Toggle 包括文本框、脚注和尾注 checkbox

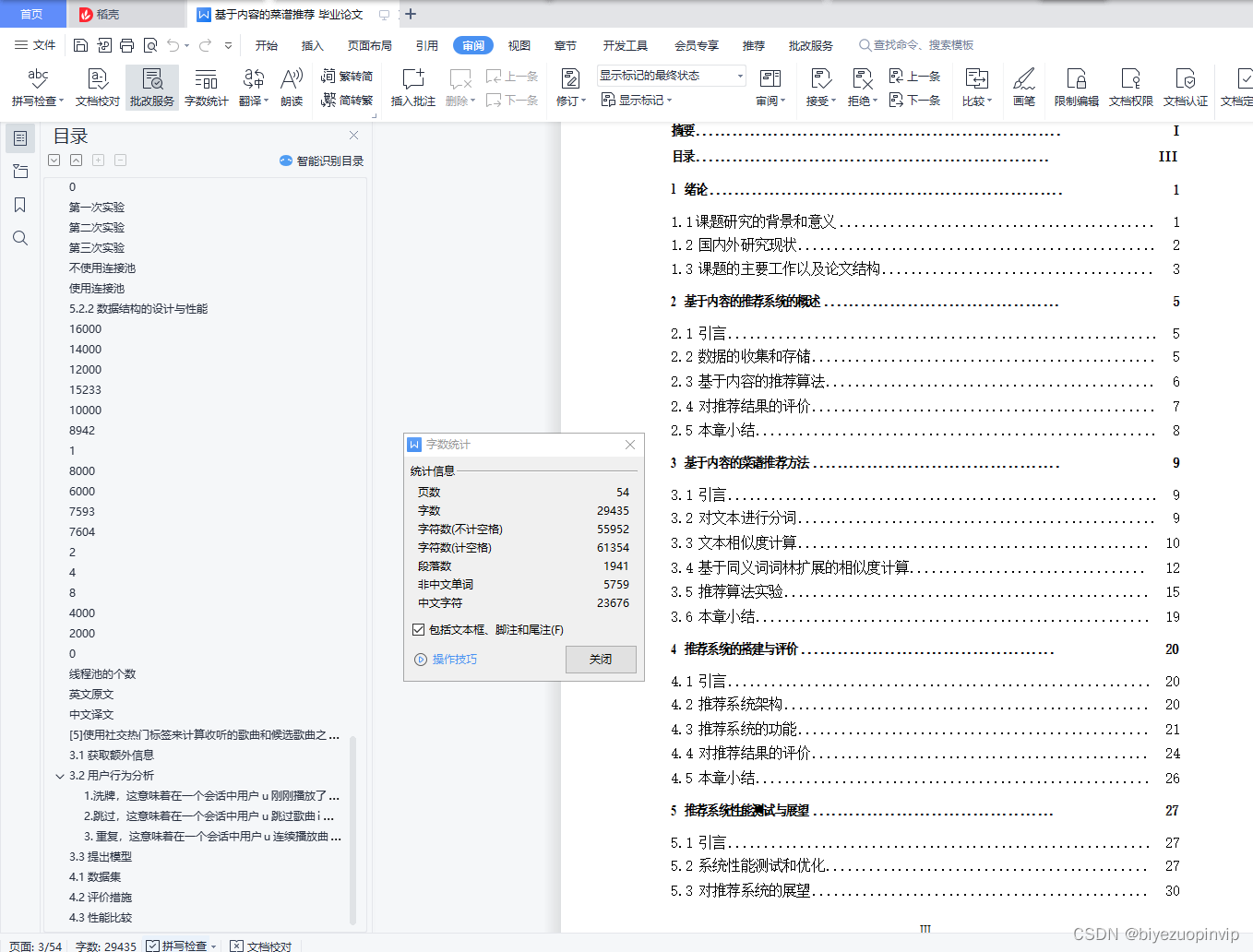(419, 629)
